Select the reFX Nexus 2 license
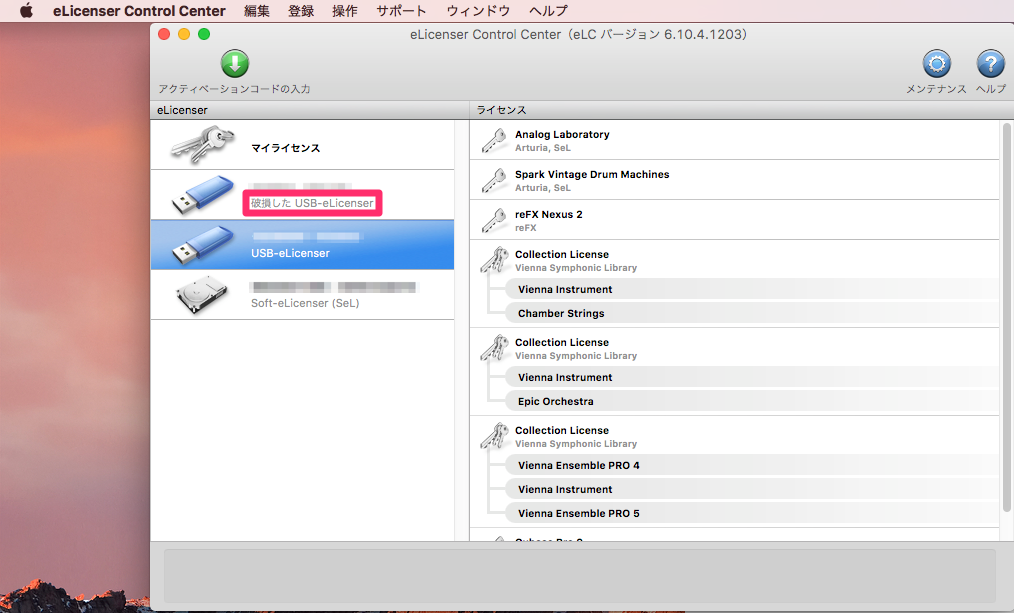This screenshot has width=1014, height=613. tap(735, 220)
